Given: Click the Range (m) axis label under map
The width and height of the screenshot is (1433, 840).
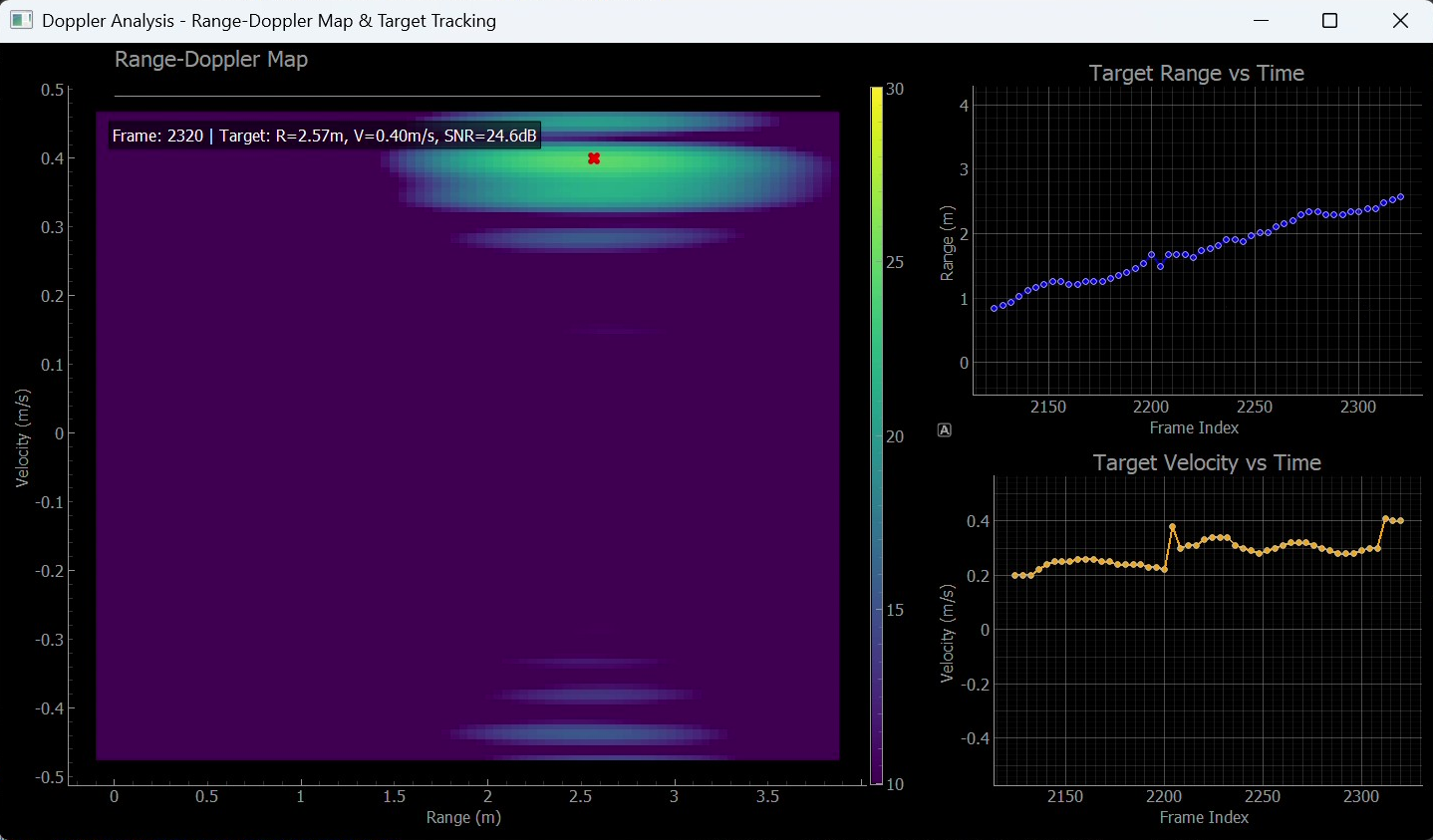Looking at the screenshot, I should pyautogui.click(x=463, y=817).
